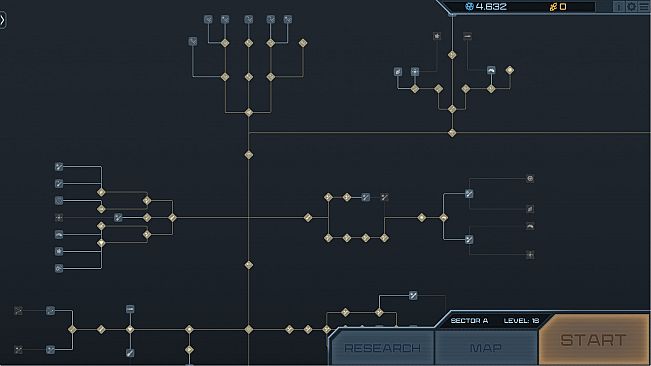The image size is (651, 366).
Task: Select the blue node on the center loop's top edge
Action: [365, 197]
